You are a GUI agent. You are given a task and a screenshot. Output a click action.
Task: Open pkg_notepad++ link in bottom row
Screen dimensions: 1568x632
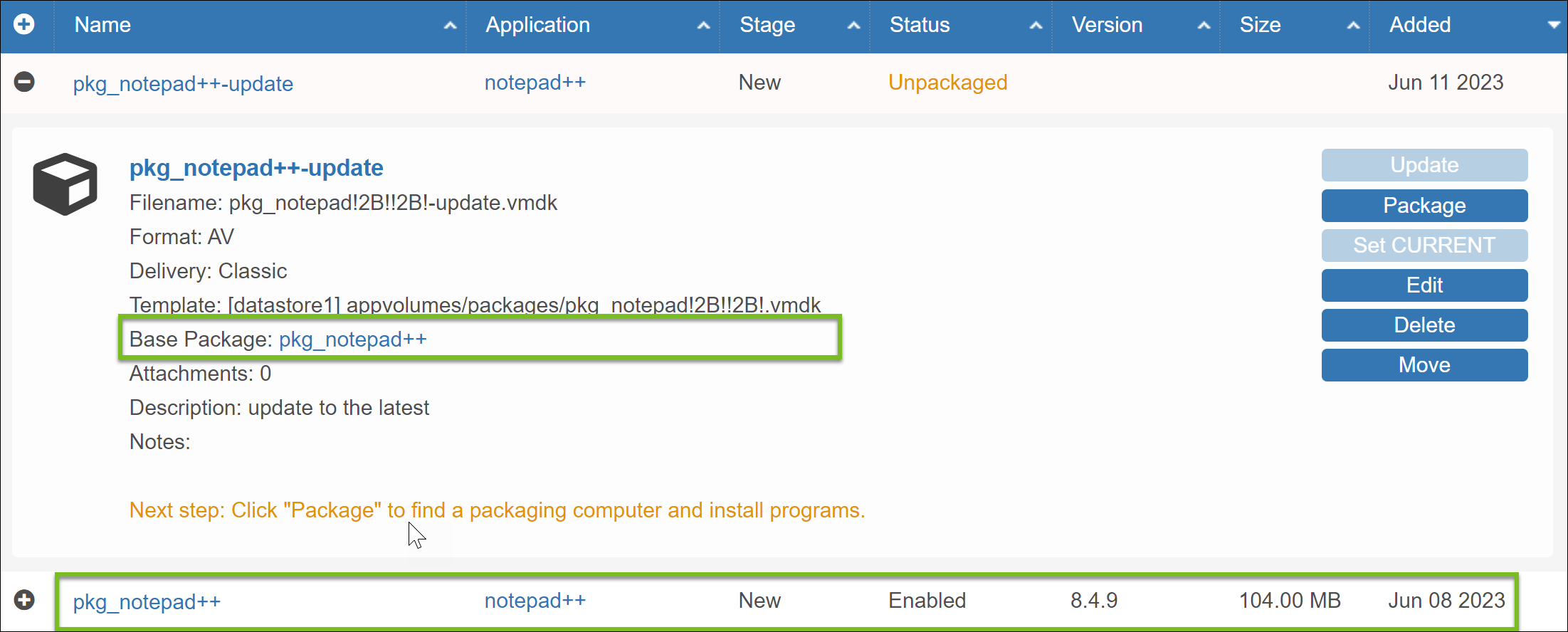(147, 601)
